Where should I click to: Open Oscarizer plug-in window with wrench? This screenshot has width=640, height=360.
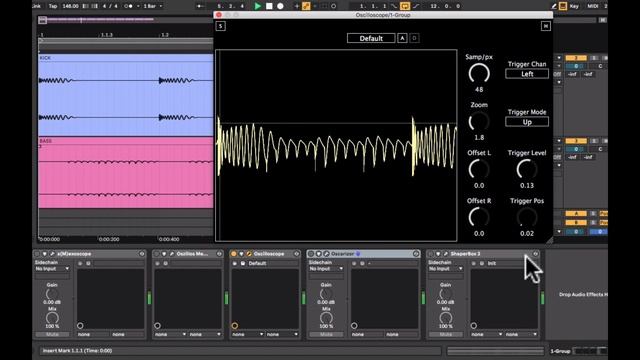pos(326,254)
